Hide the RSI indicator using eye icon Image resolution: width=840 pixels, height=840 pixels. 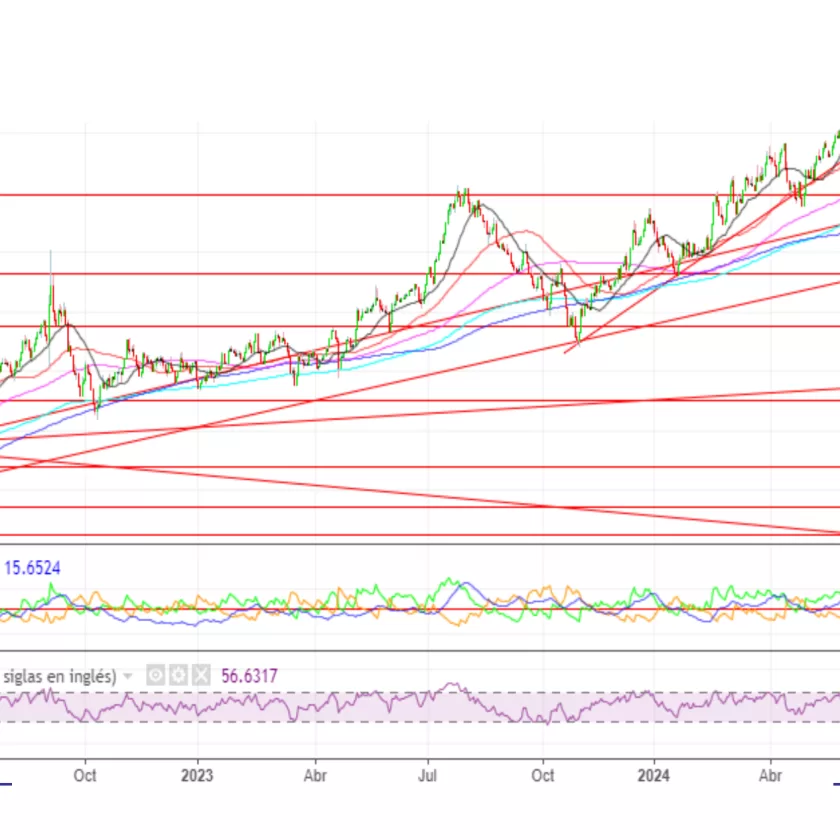coord(156,675)
